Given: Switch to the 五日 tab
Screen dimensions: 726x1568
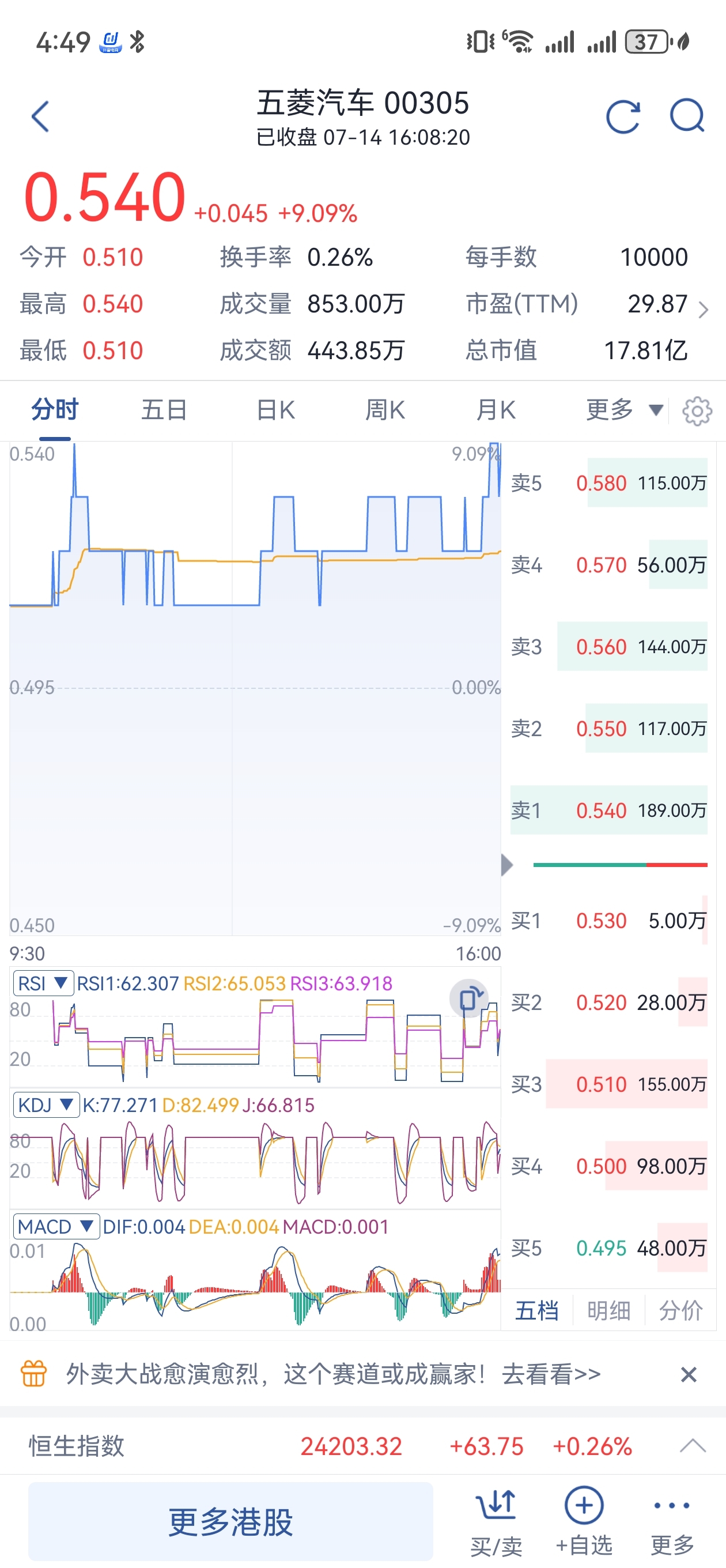Looking at the screenshot, I should 164,410.
